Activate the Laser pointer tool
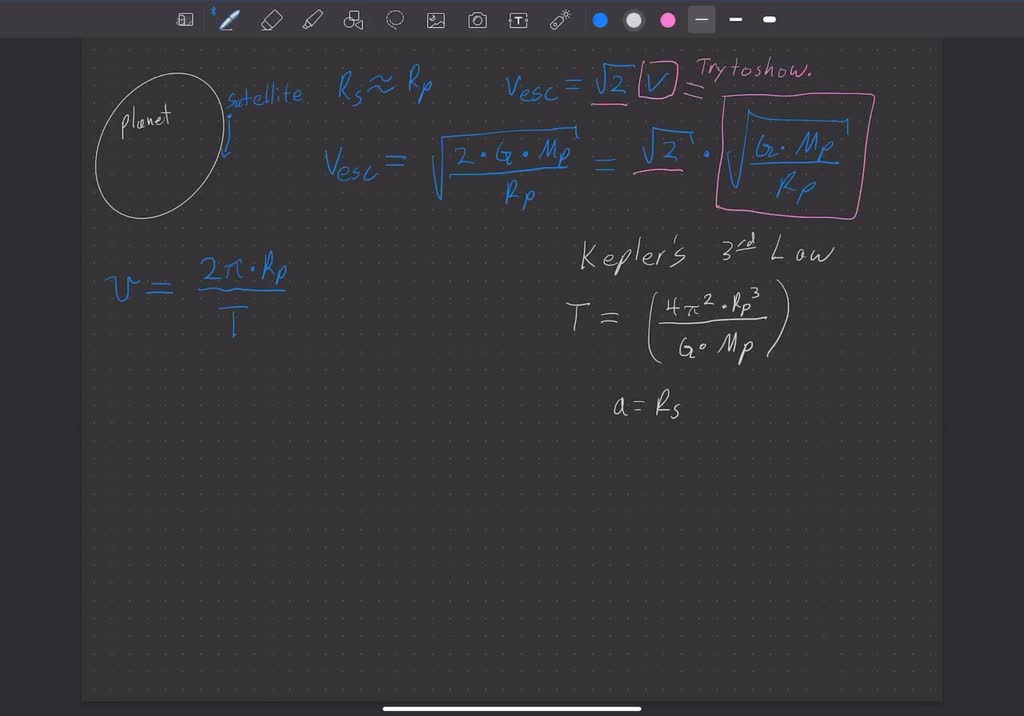 pos(560,20)
